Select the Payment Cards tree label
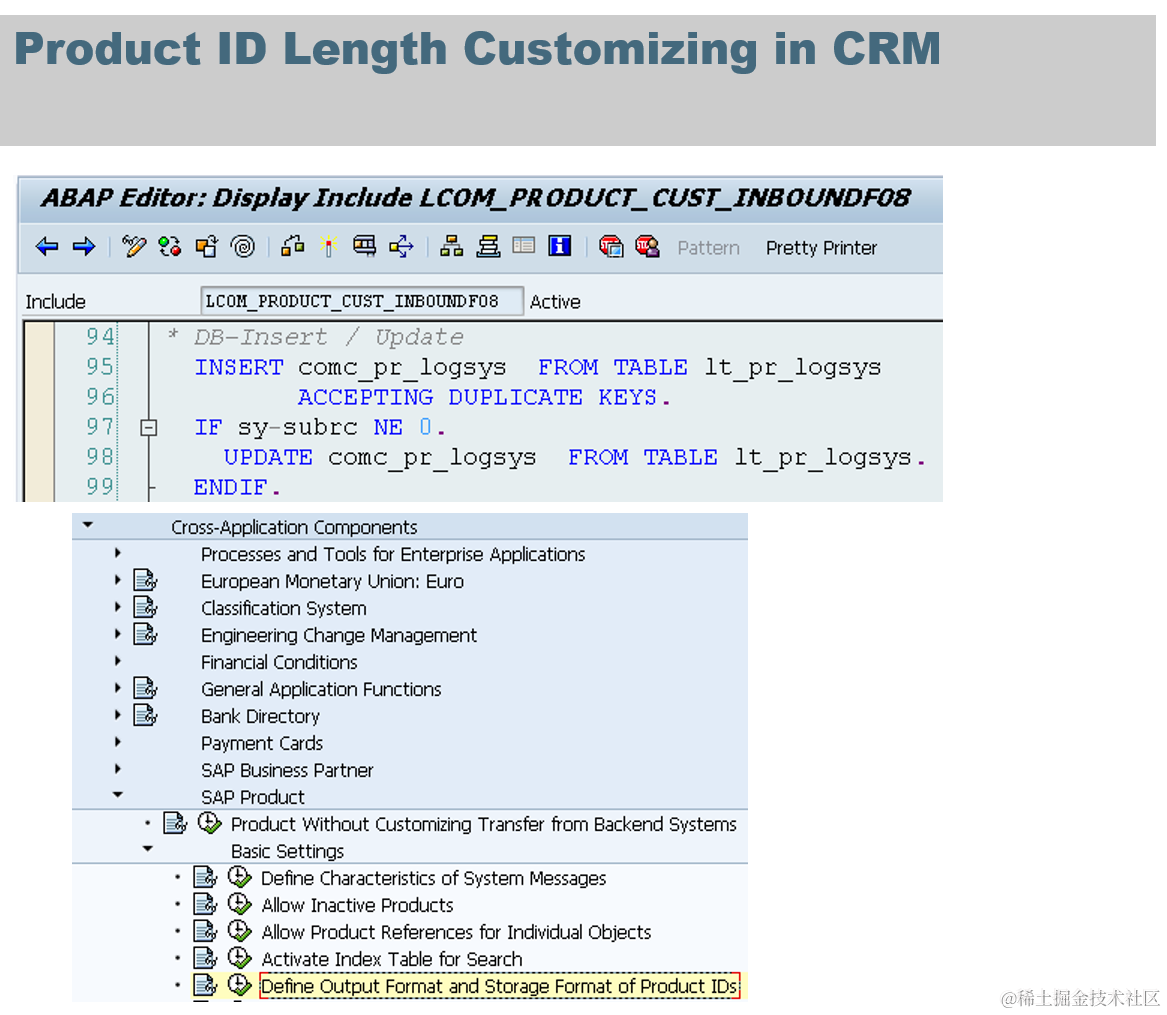The height and width of the screenshot is (1015, 1167). click(x=262, y=743)
